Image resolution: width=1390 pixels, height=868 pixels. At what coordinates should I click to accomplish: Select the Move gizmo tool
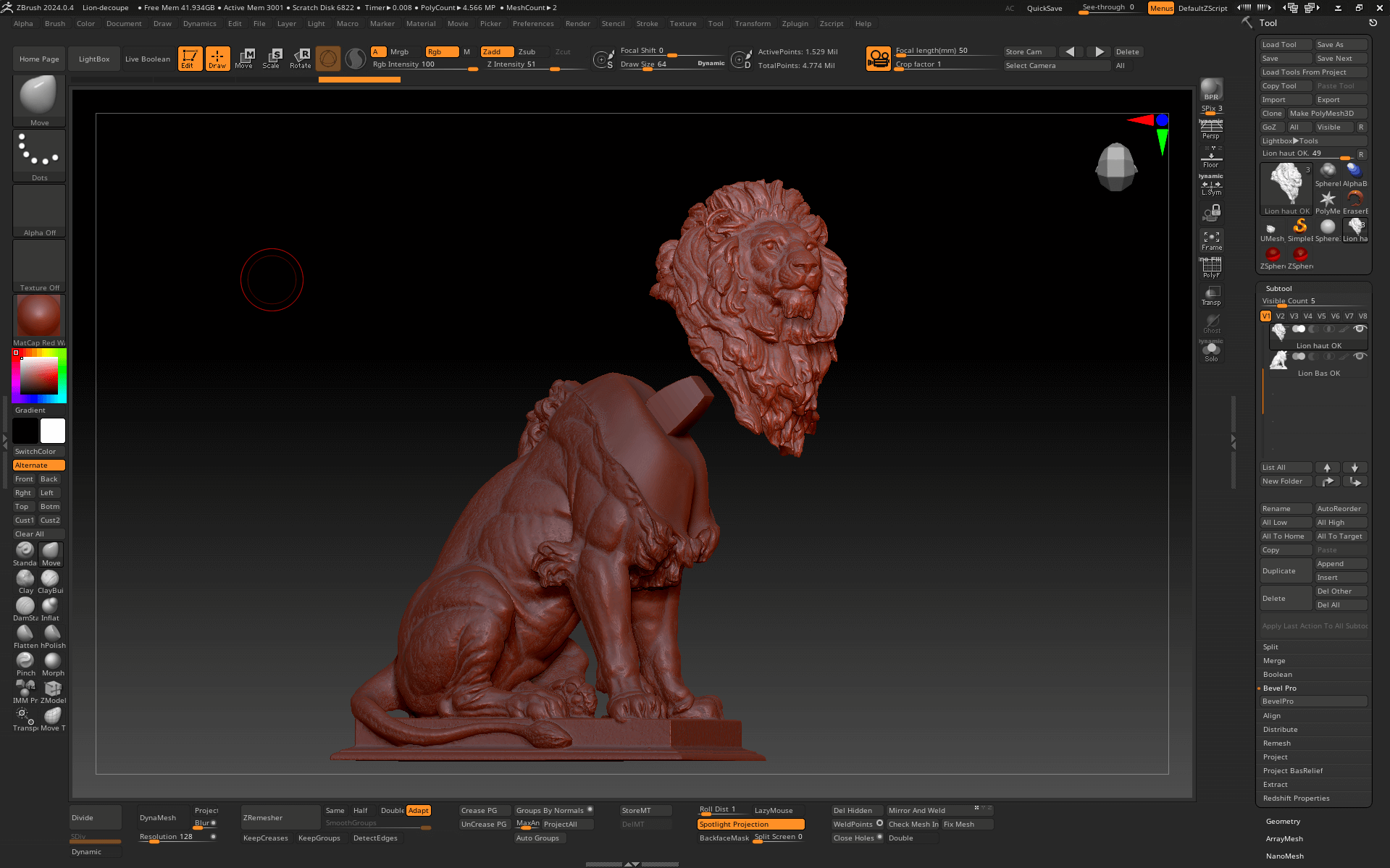(244, 58)
